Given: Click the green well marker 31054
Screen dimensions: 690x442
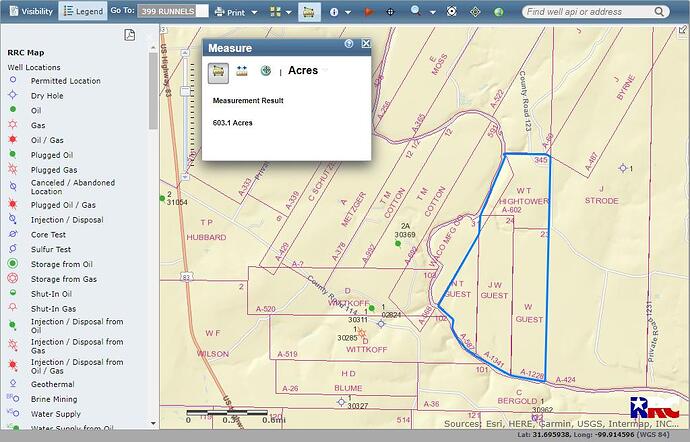Looking at the screenshot, I should (162, 199).
